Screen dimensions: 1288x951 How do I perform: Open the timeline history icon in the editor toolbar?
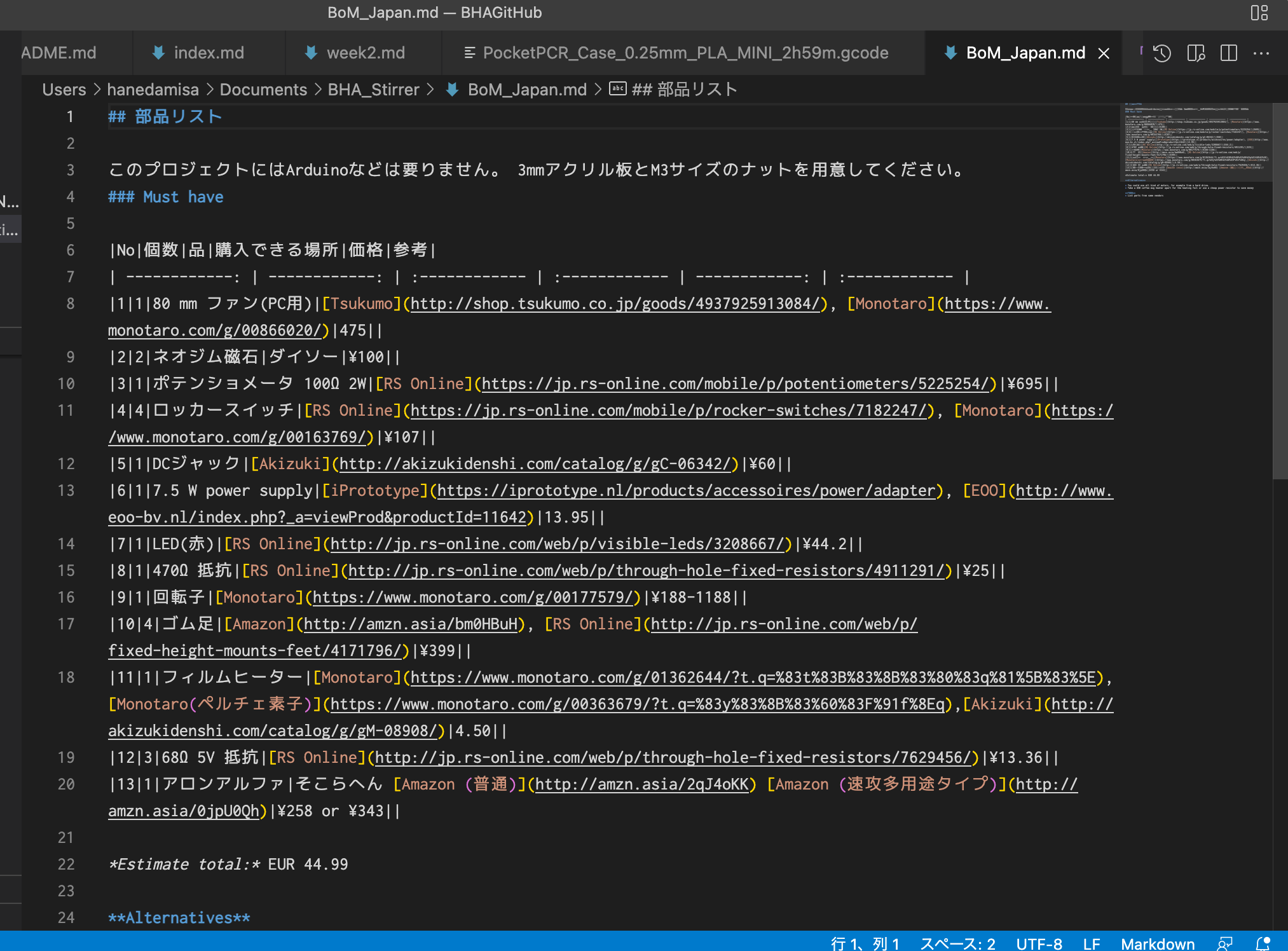click(x=1162, y=53)
